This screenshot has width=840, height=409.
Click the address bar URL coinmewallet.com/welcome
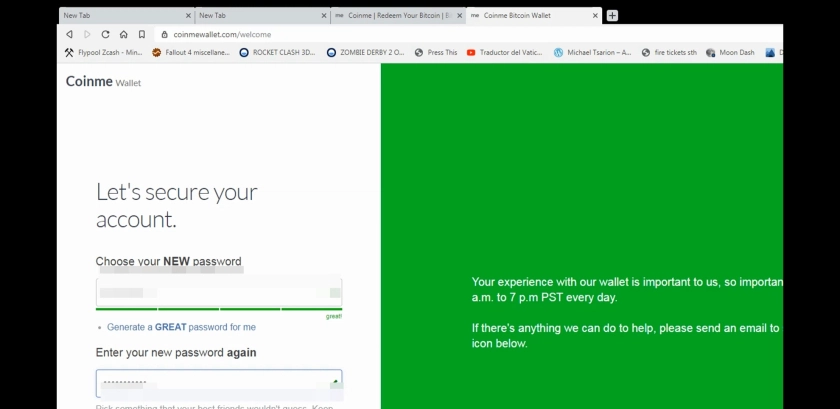point(222,34)
